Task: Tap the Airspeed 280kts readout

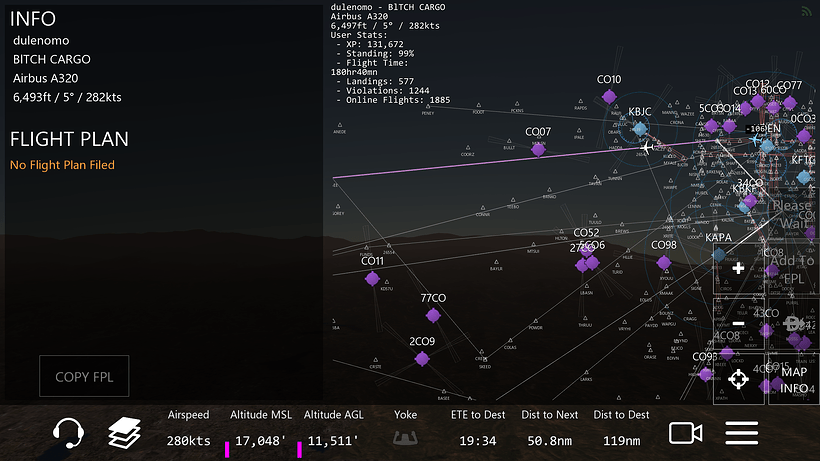Action: (188, 430)
